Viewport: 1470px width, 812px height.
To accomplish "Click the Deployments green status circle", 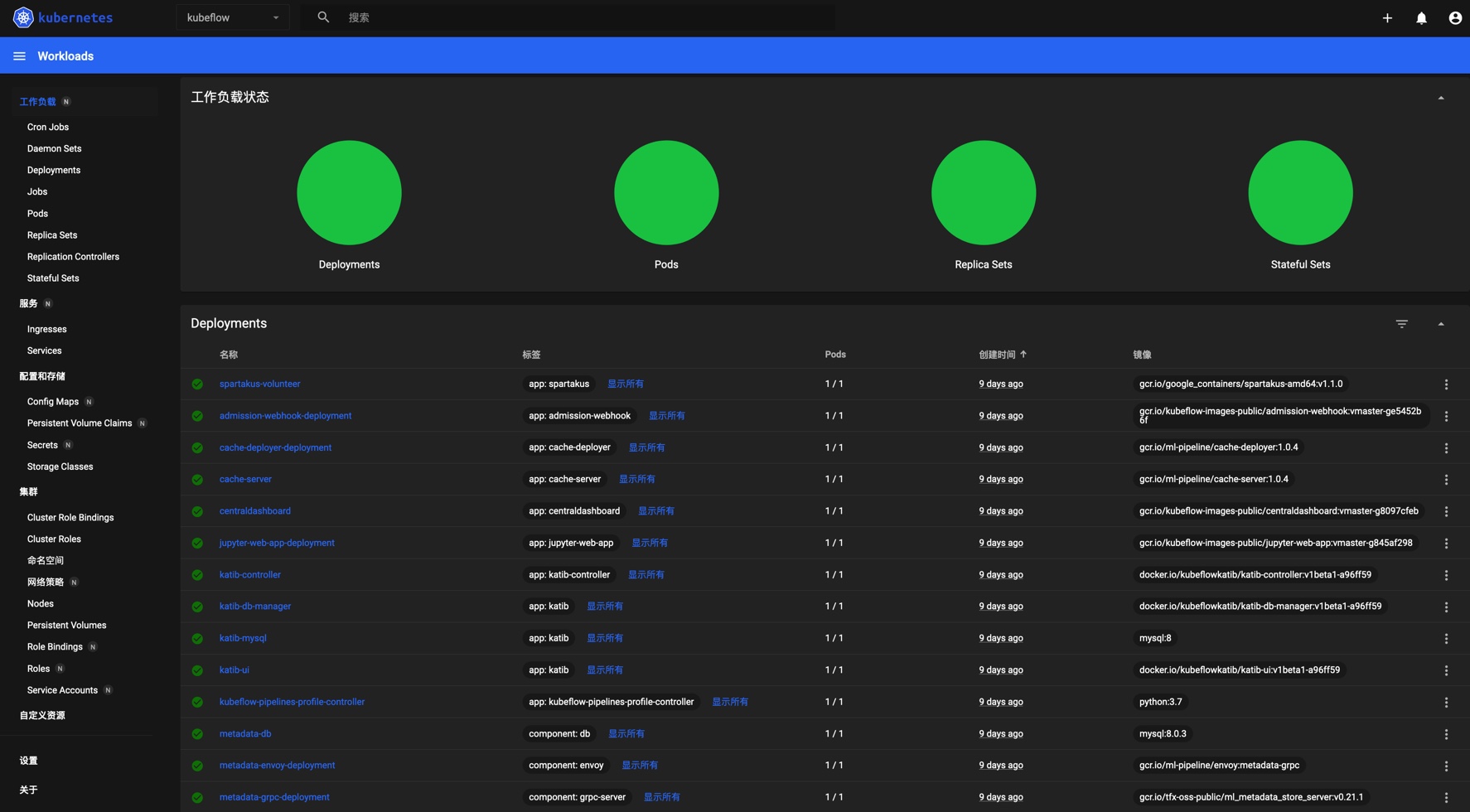I will point(349,192).
